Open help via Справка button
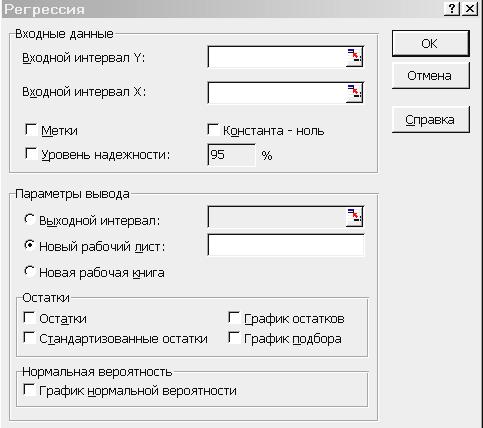Viewport: 483px width, 428px height. pyautogui.click(x=431, y=120)
